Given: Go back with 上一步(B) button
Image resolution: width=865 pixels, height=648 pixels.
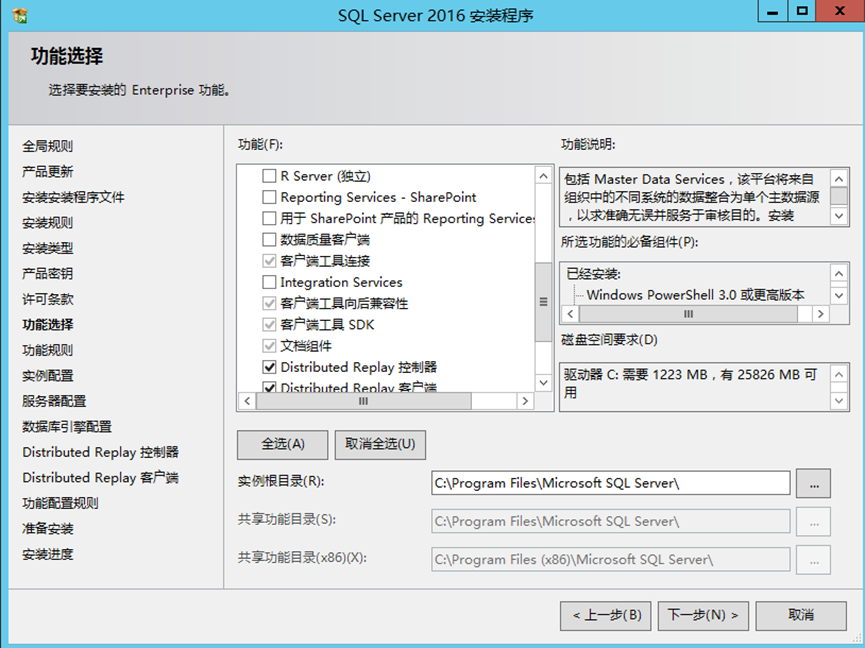Looking at the screenshot, I should pos(606,615).
